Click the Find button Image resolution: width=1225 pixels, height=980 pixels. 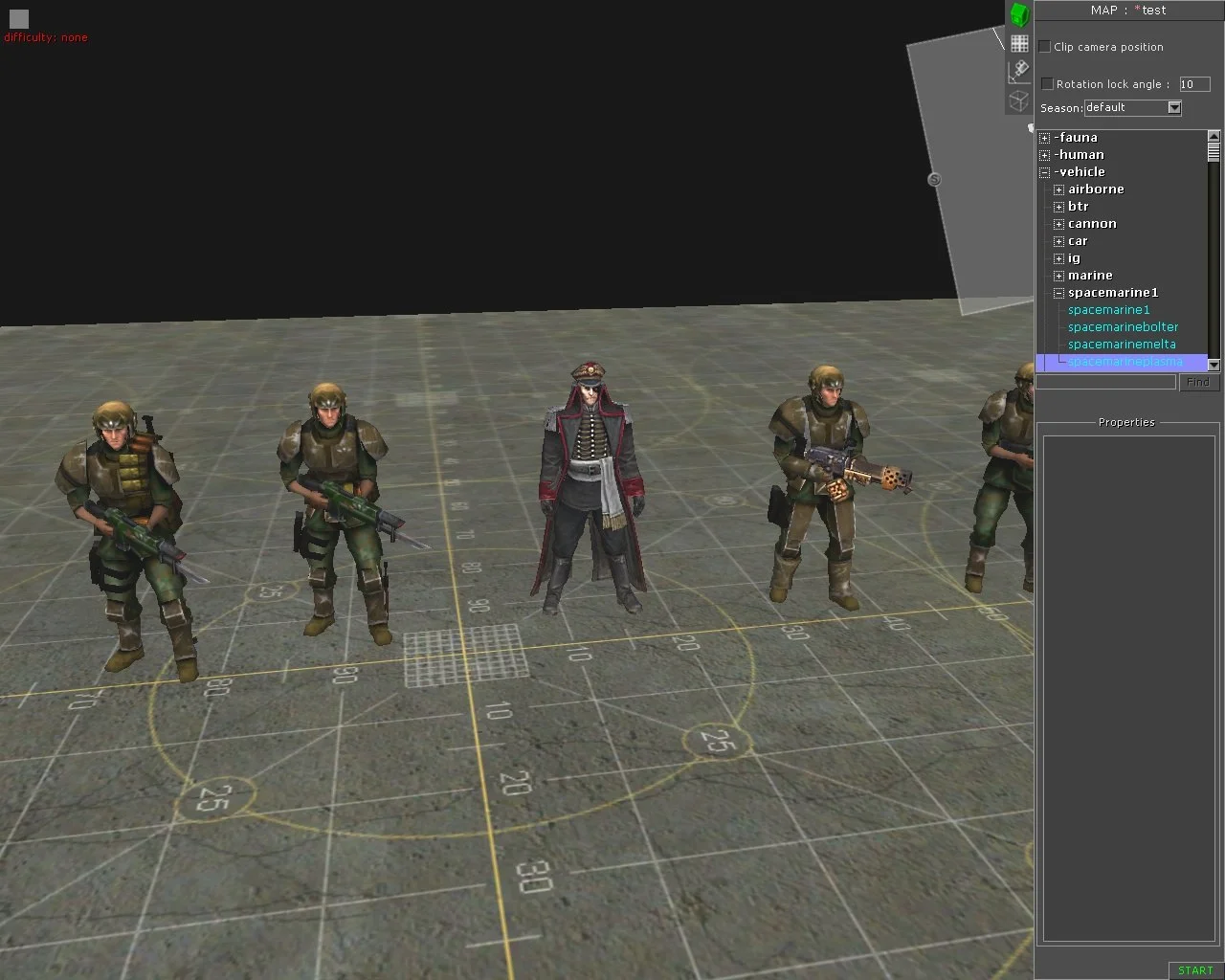(1198, 382)
